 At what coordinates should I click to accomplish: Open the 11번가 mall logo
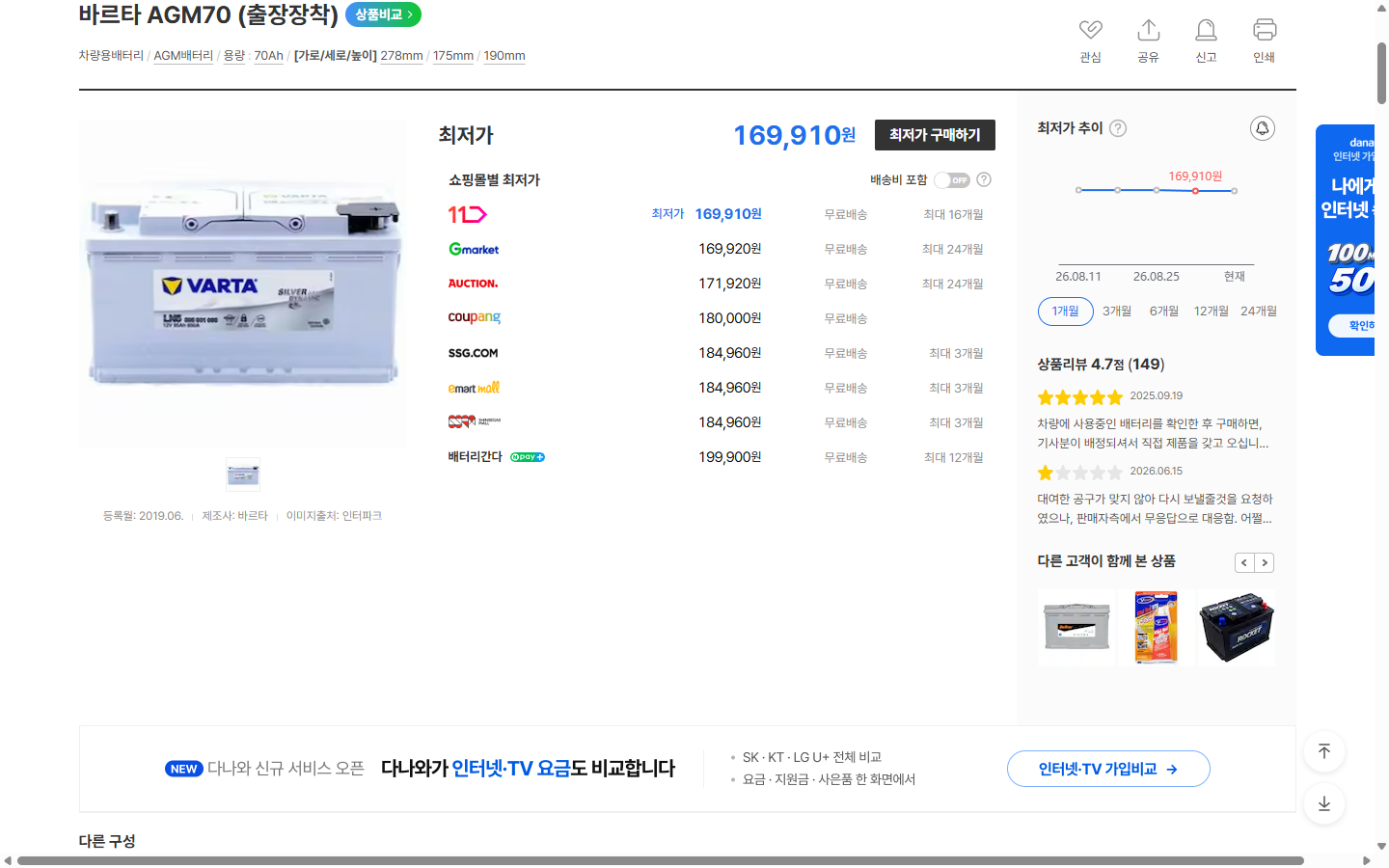tap(468, 214)
